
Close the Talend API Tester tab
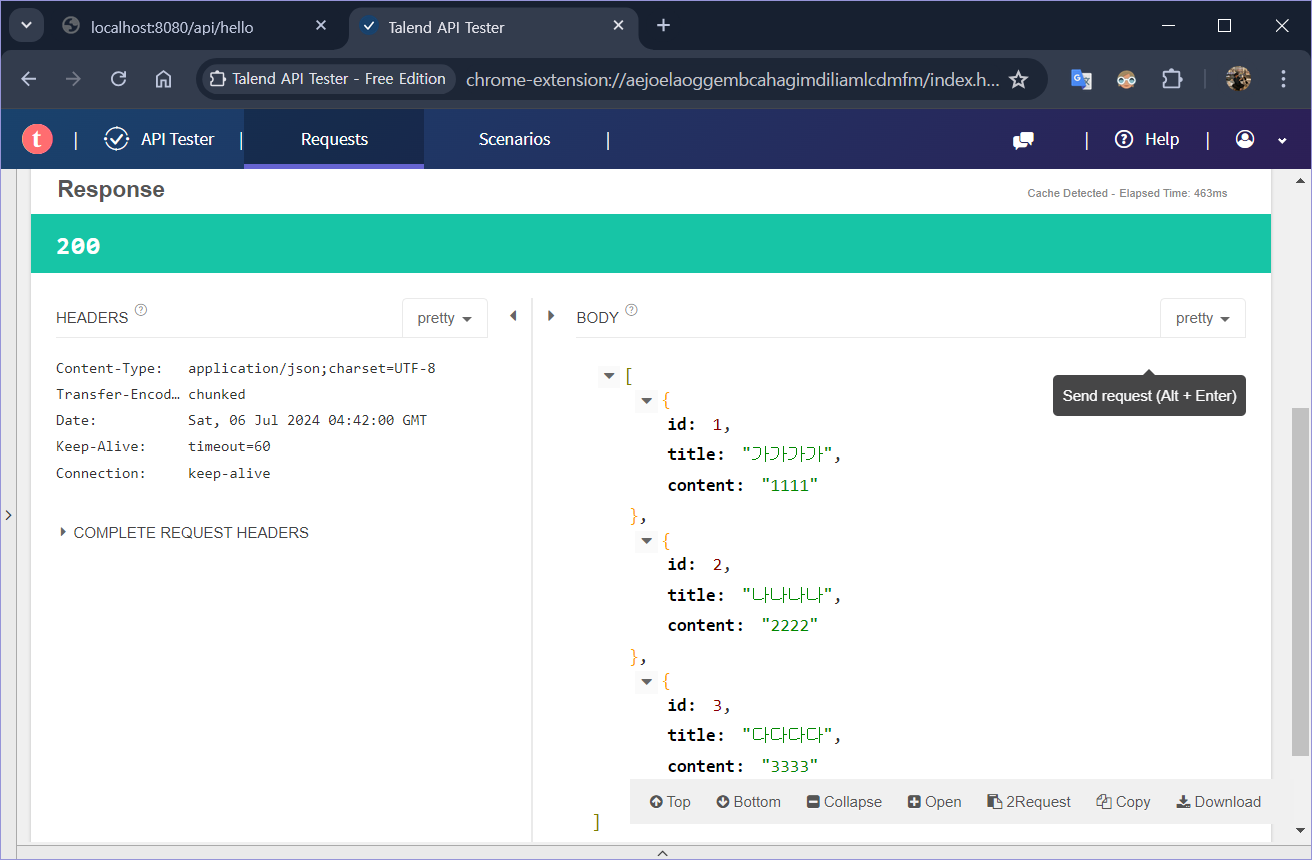620,26
